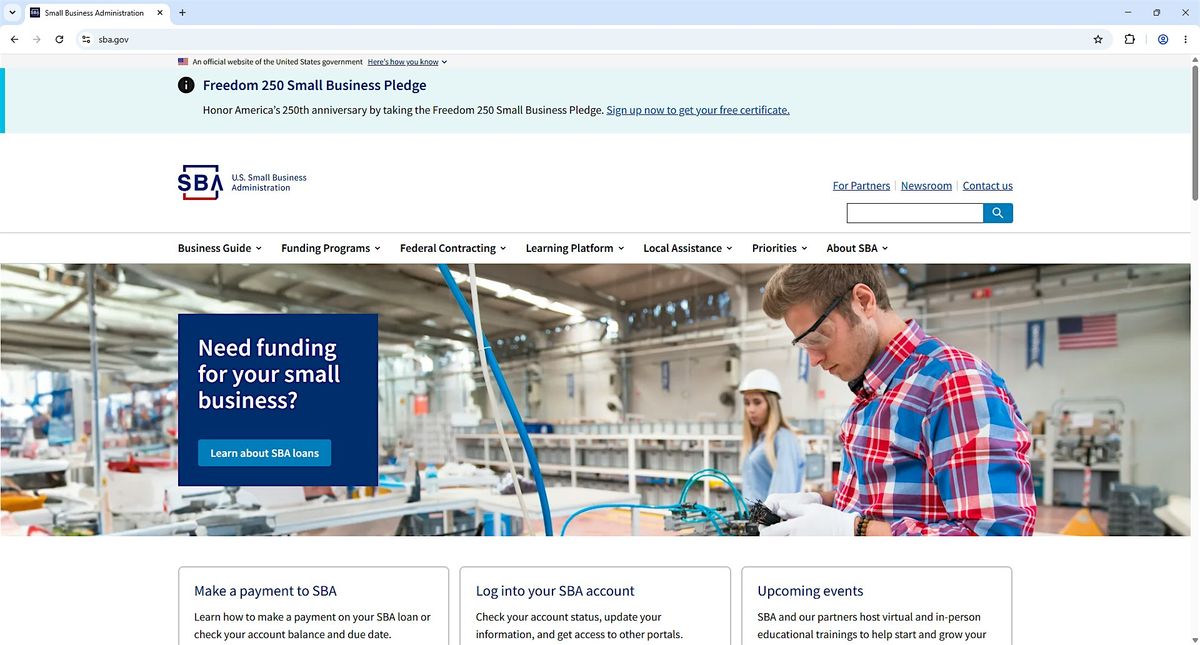Expand the Local Assistance menu
Viewport: 1200px width, 645px height.
[x=688, y=248]
